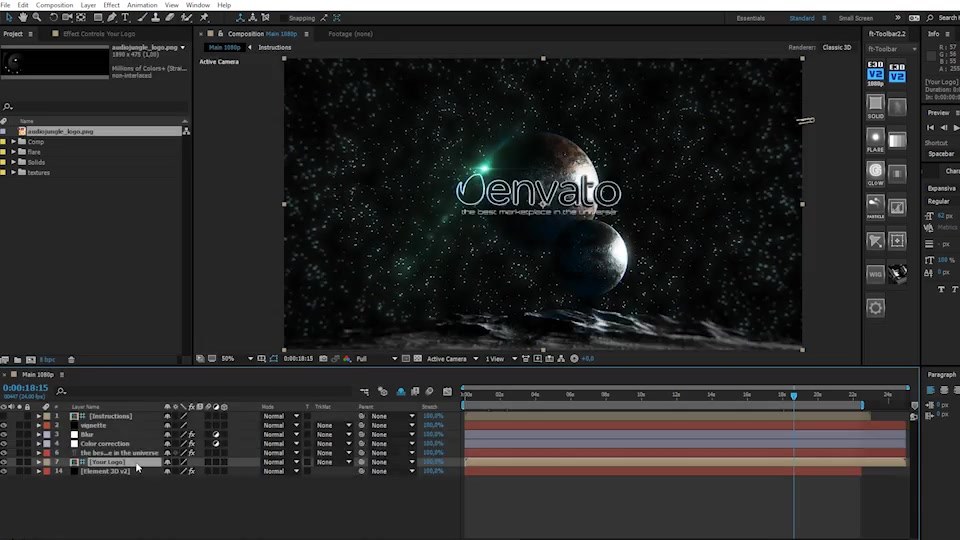960x540 pixels.
Task: Click the FLARE icon in ft-Toolbar
Action: (x=876, y=140)
